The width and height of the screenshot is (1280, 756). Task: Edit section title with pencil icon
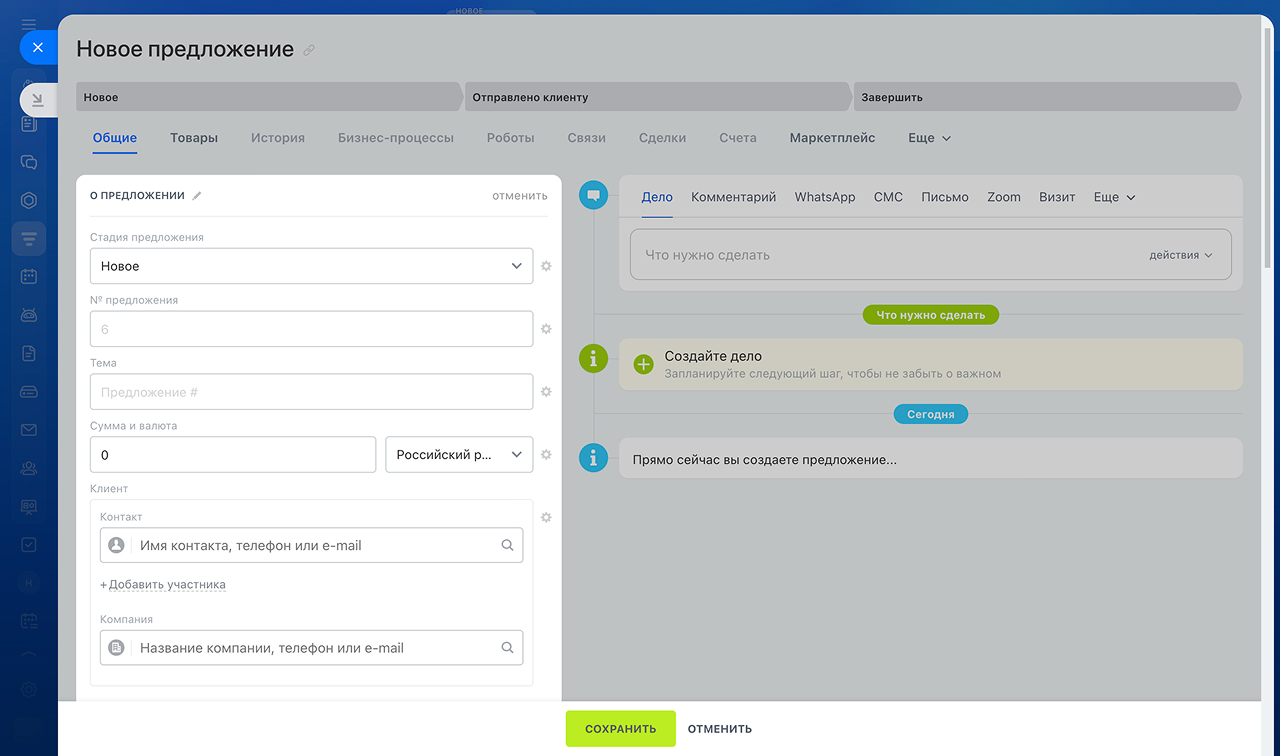[x=197, y=196]
